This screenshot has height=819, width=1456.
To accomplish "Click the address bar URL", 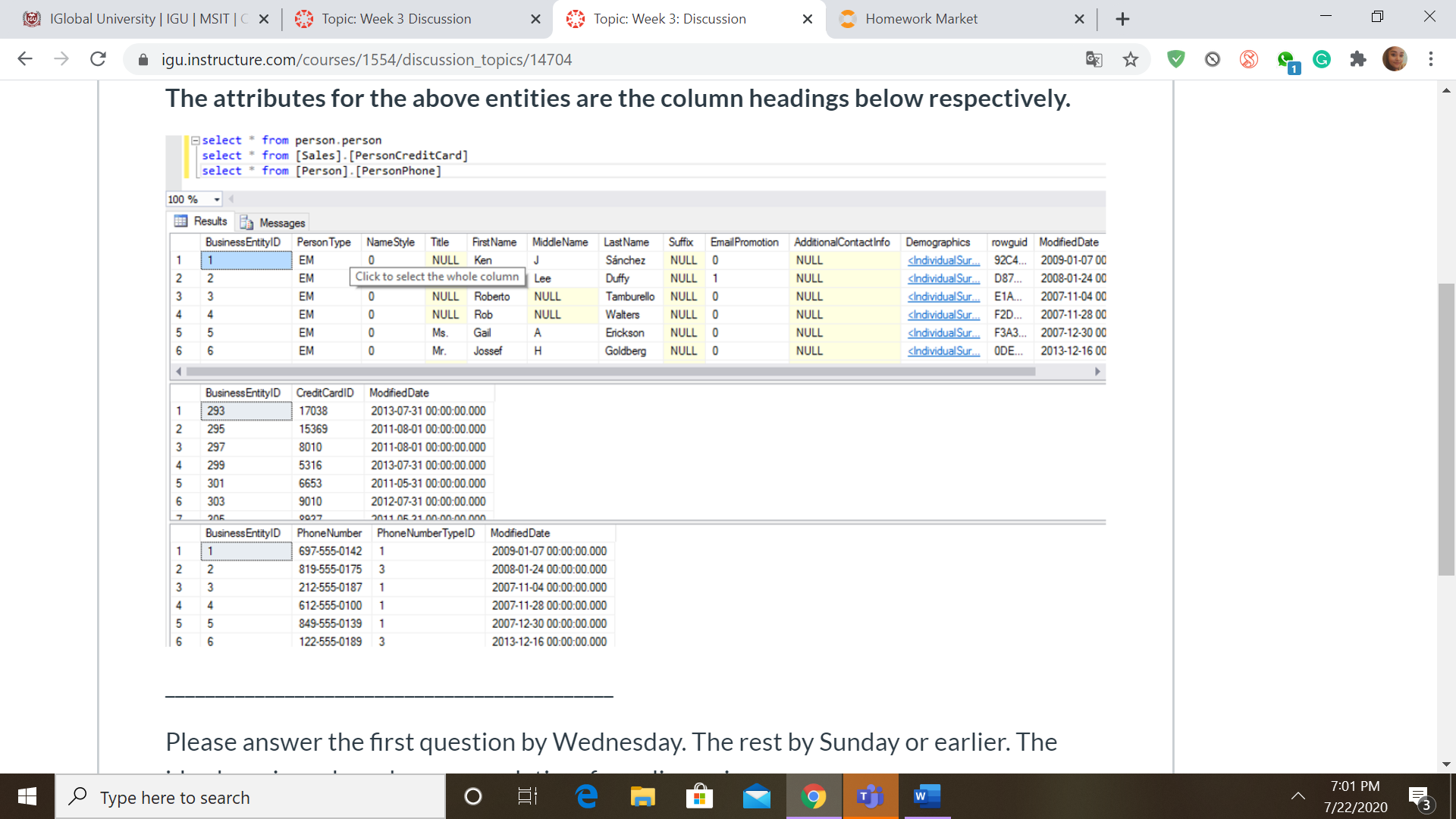I will tap(366, 59).
